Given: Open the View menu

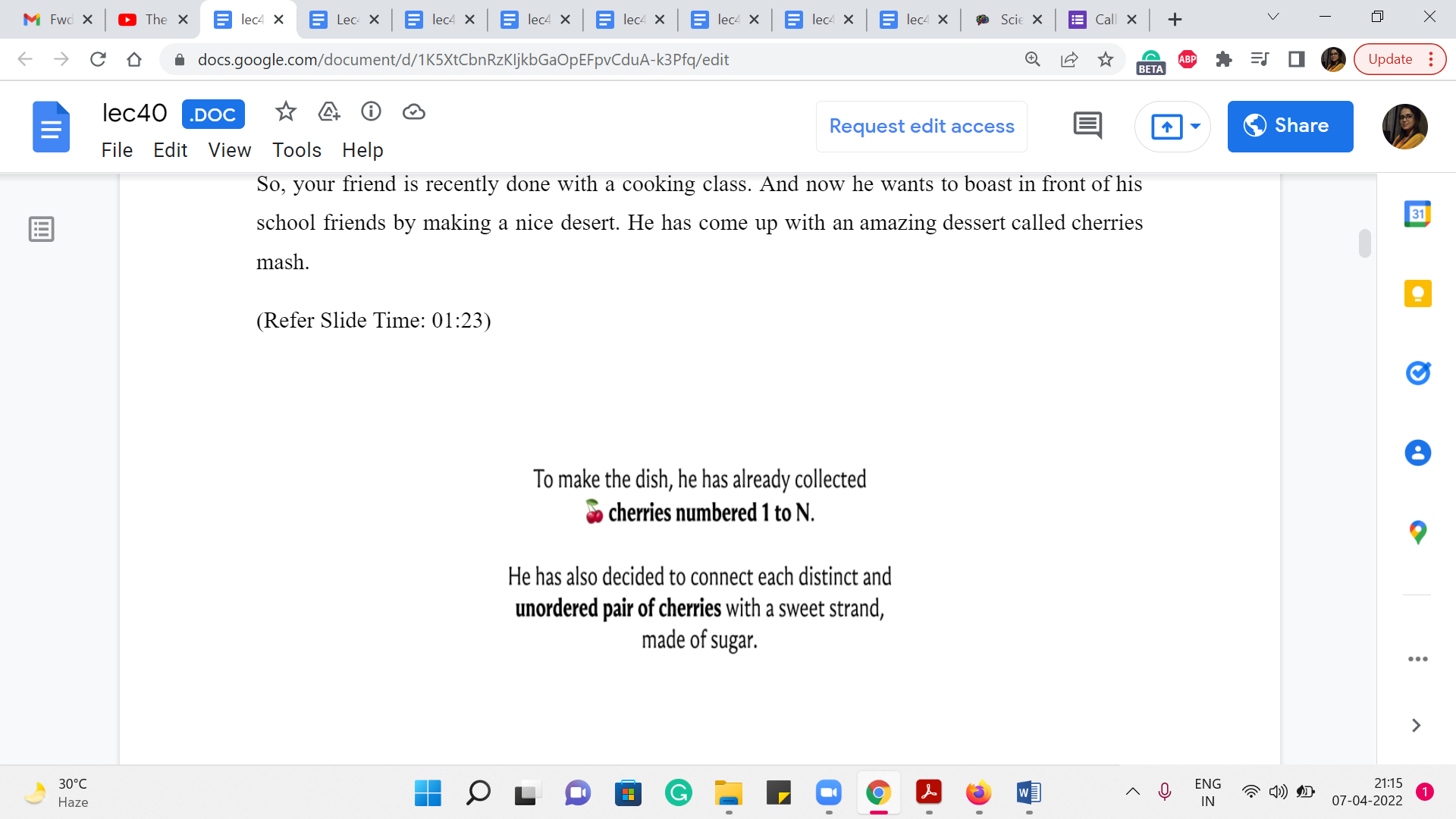Looking at the screenshot, I should pos(229,150).
